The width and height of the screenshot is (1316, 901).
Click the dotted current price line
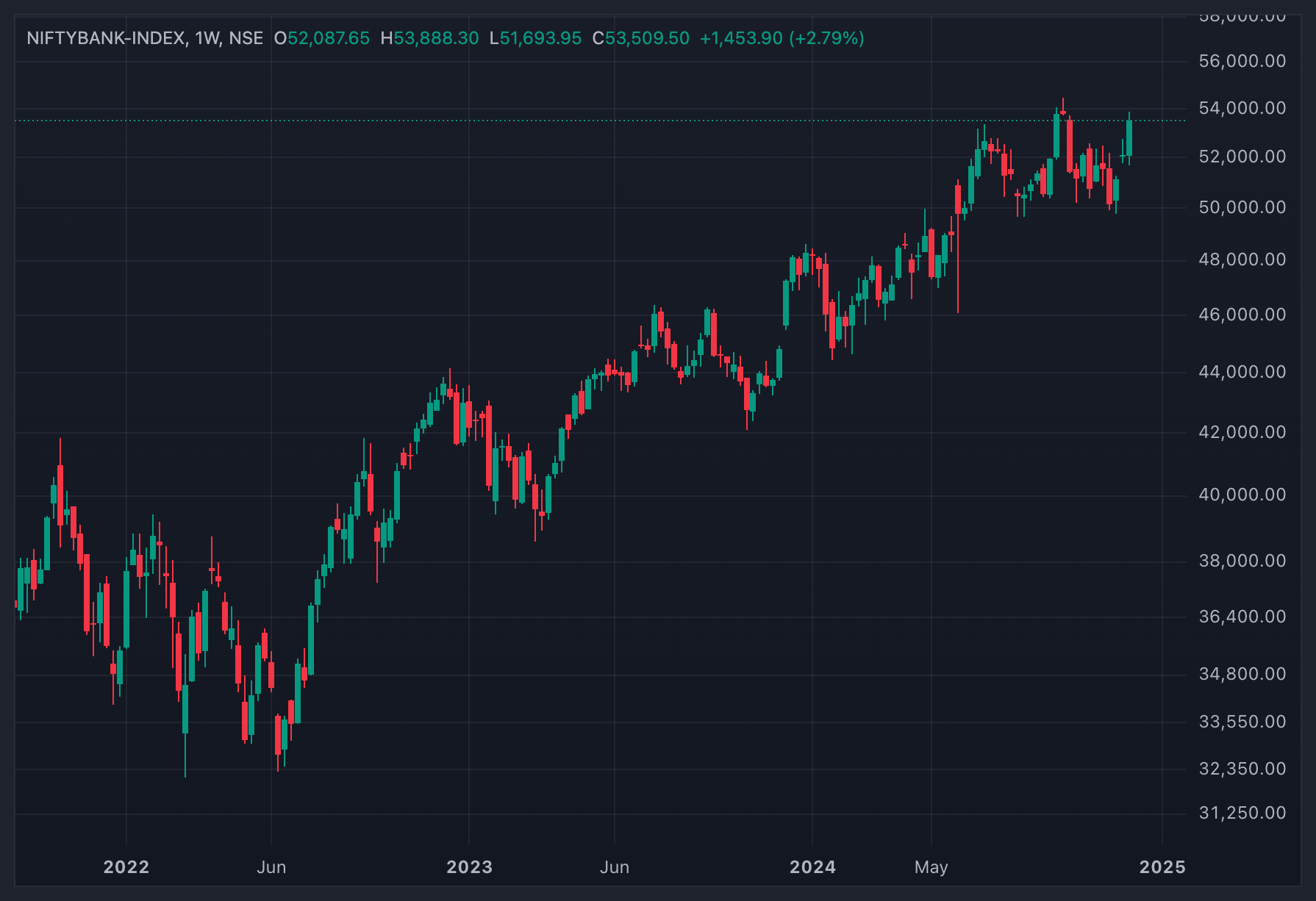(600, 121)
